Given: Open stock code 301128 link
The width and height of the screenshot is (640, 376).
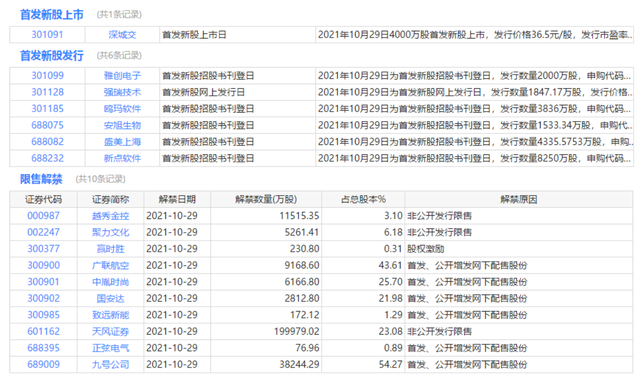Looking at the screenshot, I should (47, 92).
